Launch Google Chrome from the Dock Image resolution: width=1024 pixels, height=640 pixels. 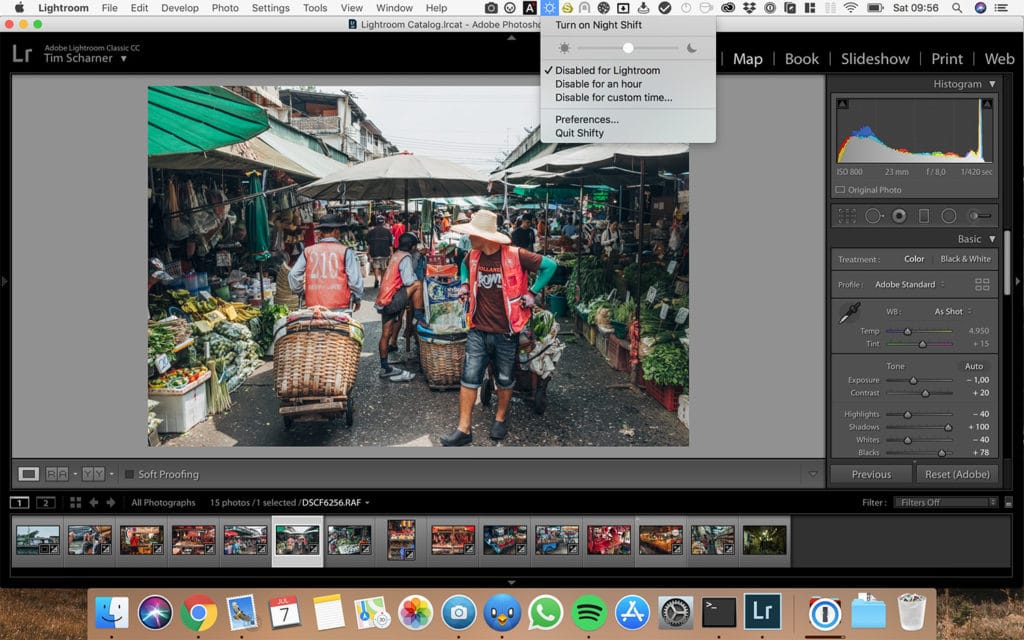tap(199, 613)
